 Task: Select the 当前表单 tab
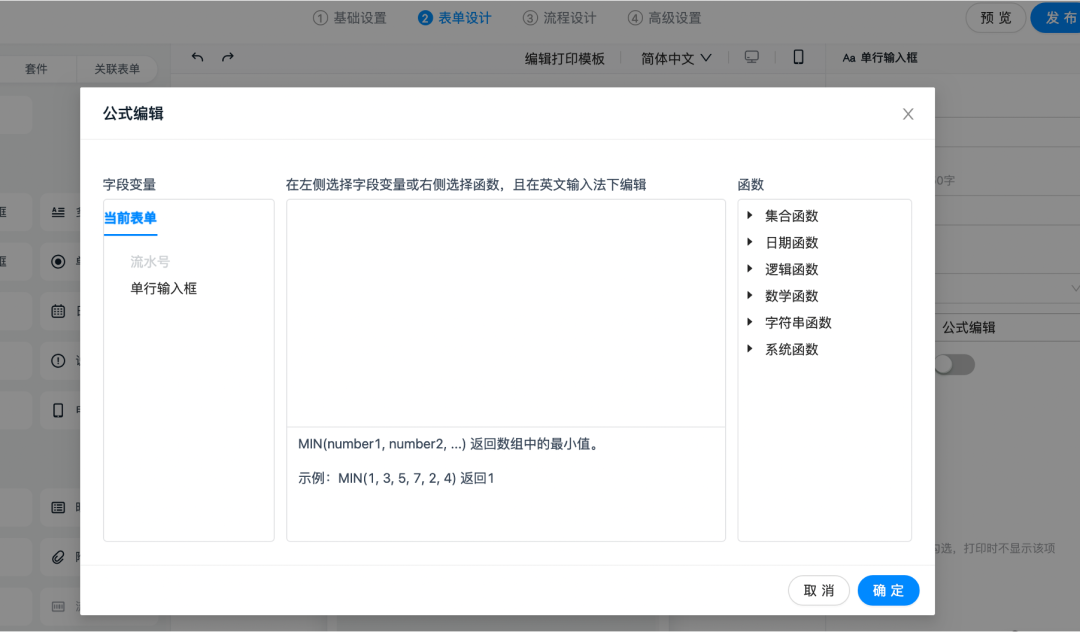[x=130, y=218]
